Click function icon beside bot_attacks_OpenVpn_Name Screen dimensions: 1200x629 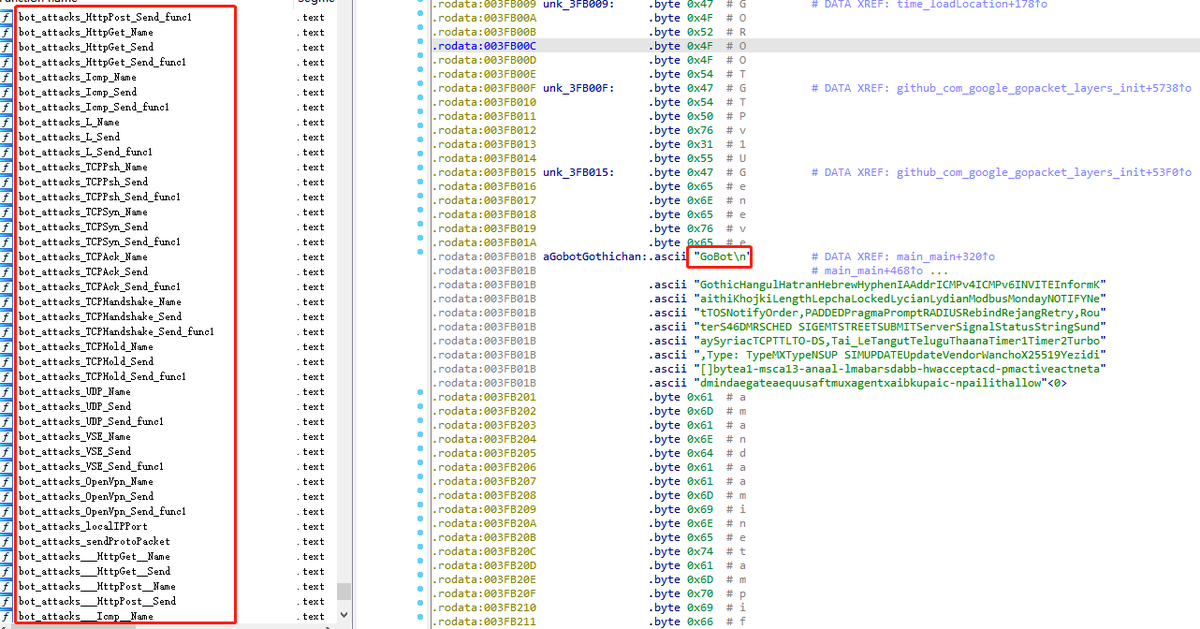pos(7,482)
